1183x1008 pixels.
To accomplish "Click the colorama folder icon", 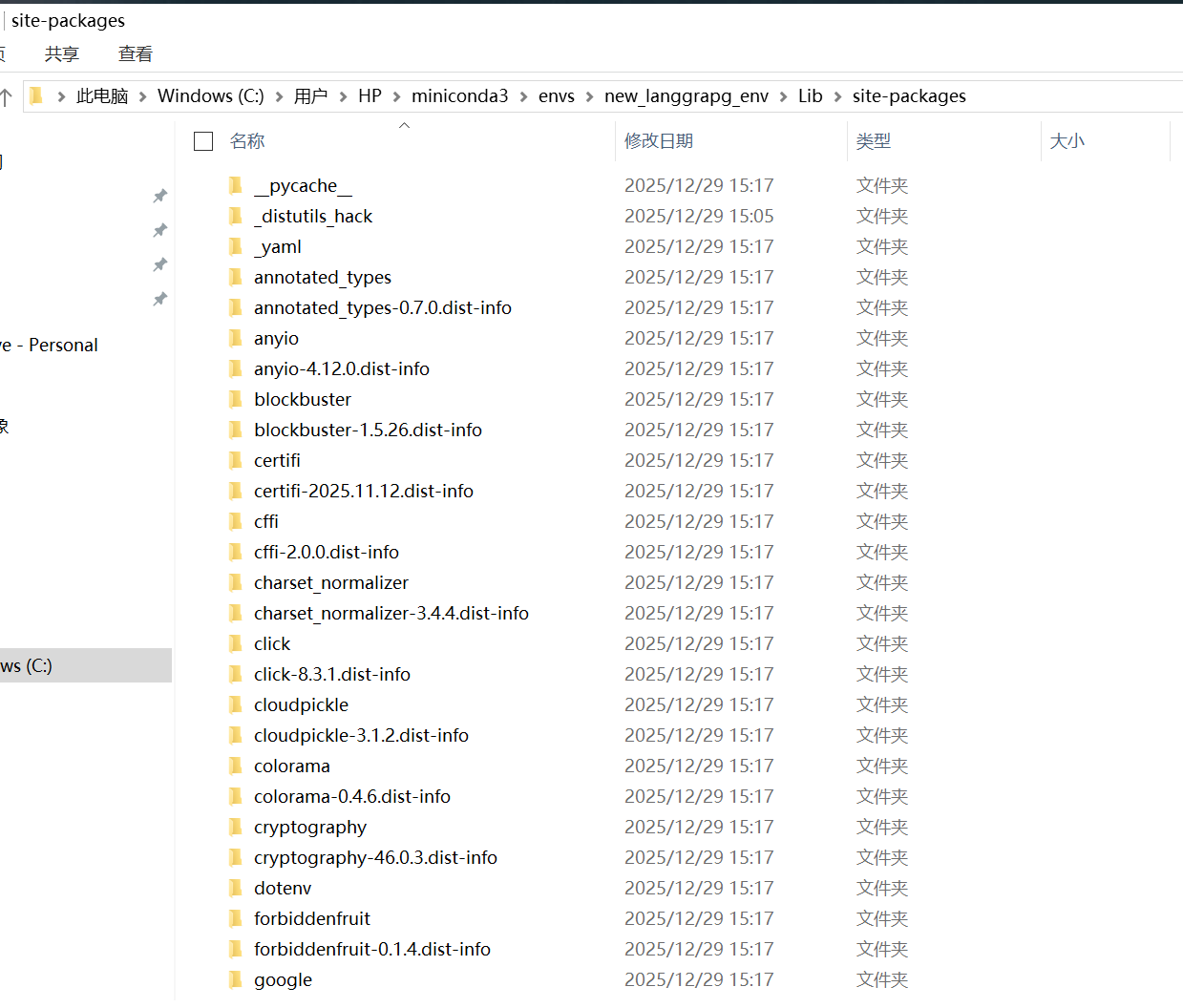I will pos(236,766).
